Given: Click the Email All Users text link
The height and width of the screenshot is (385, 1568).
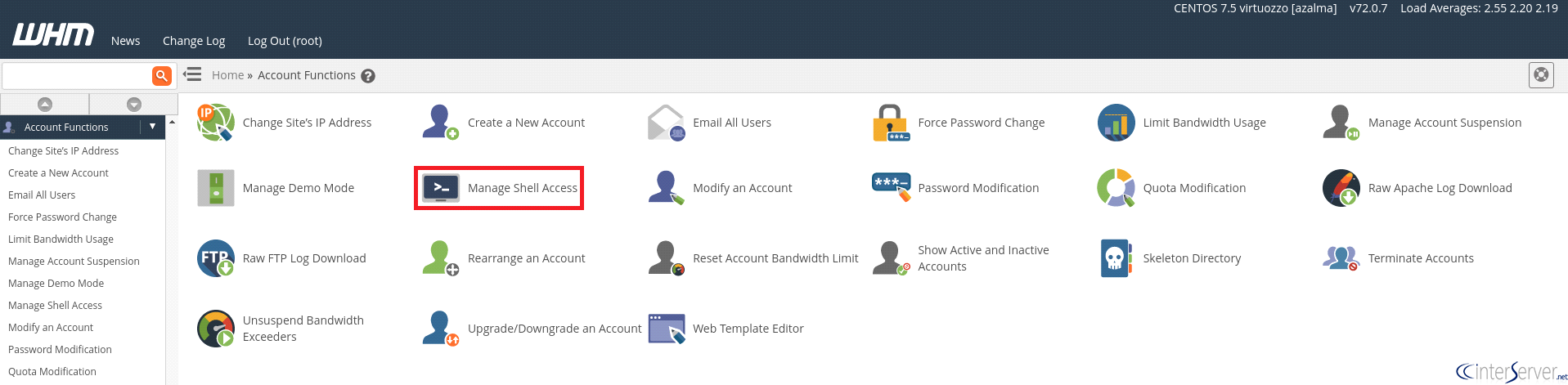Looking at the screenshot, I should point(732,123).
